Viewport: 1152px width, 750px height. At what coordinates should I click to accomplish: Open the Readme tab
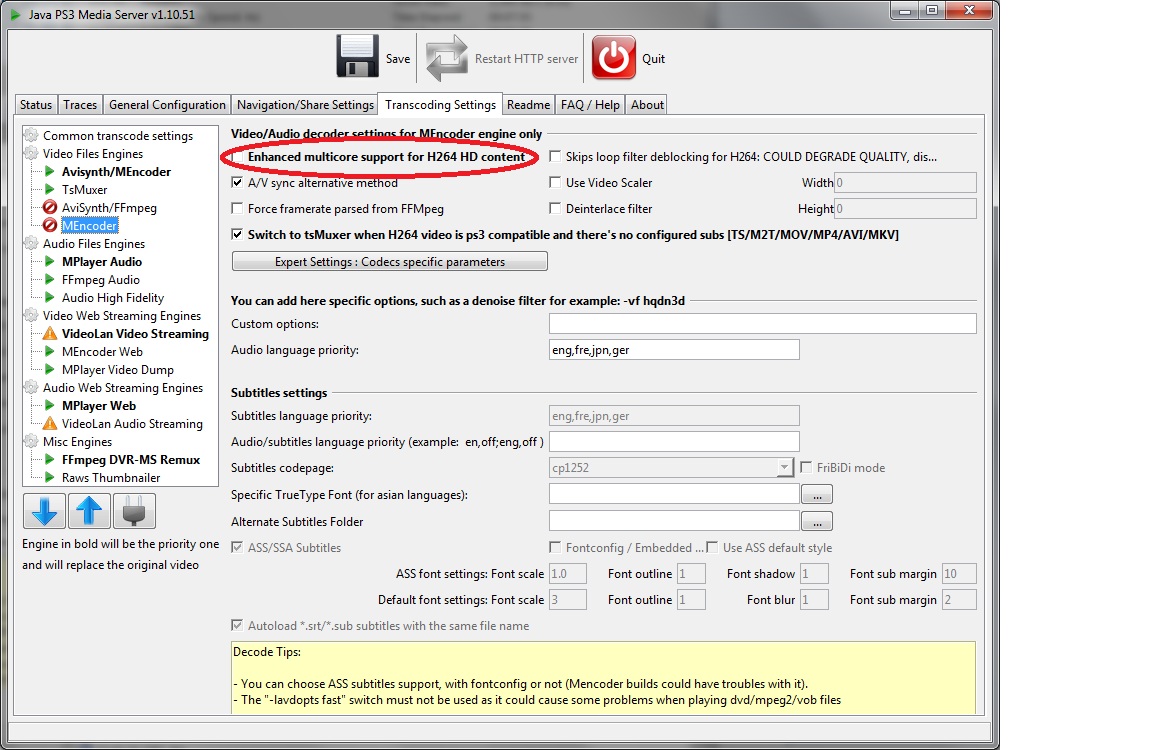(x=528, y=104)
